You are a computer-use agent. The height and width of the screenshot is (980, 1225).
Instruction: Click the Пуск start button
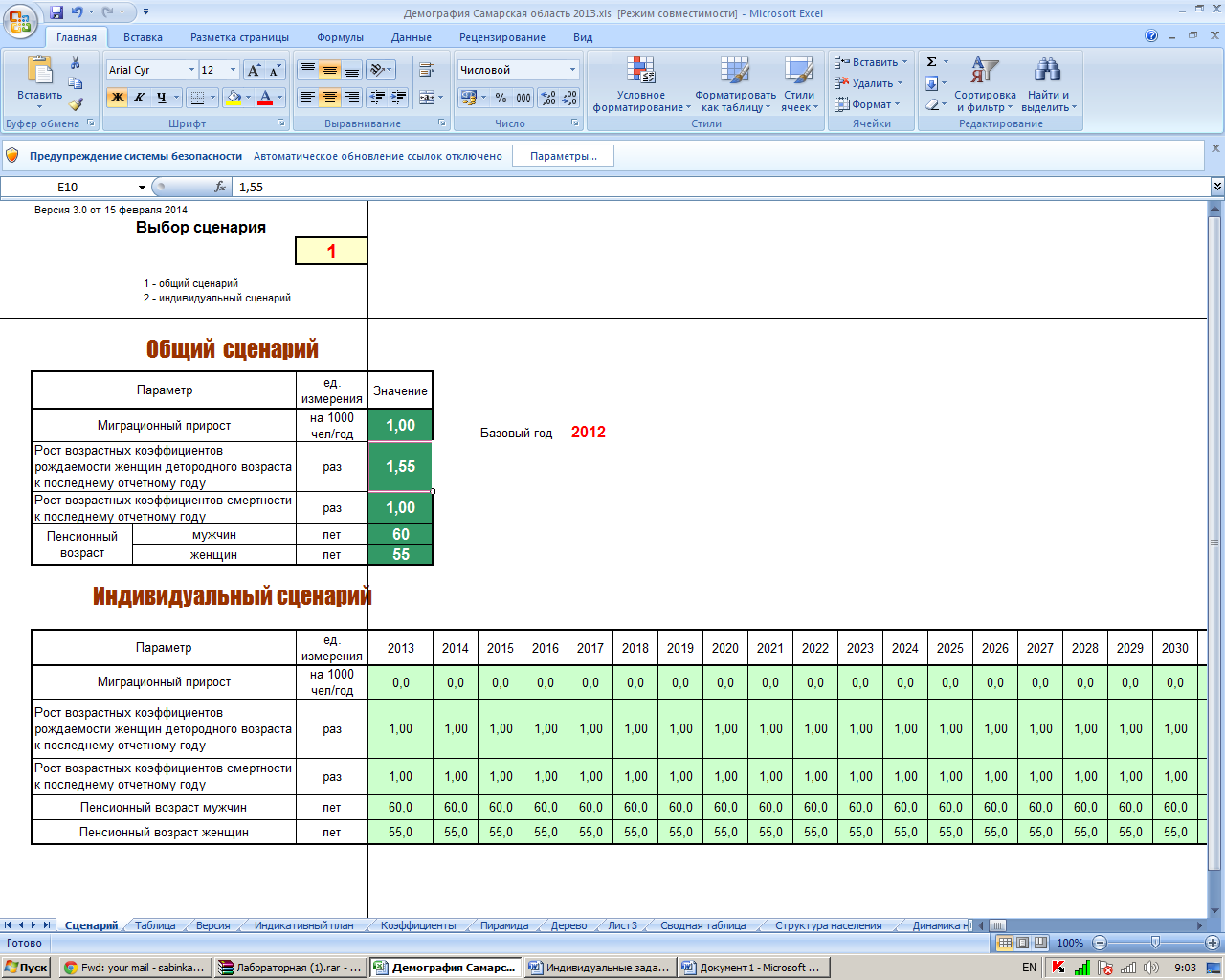click(x=27, y=968)
